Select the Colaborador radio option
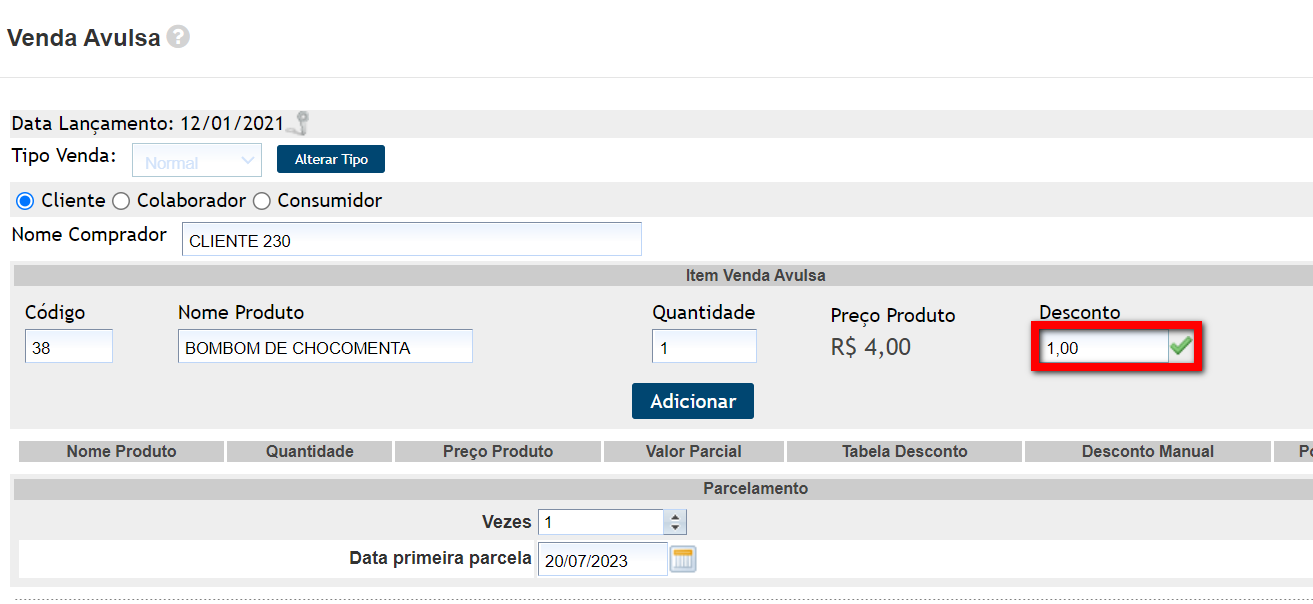 (x=121, y=201)
